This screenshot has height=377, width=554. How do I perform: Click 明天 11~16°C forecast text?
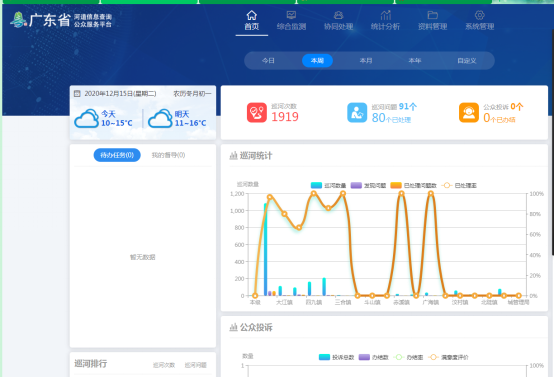click(x=190, y=118)
